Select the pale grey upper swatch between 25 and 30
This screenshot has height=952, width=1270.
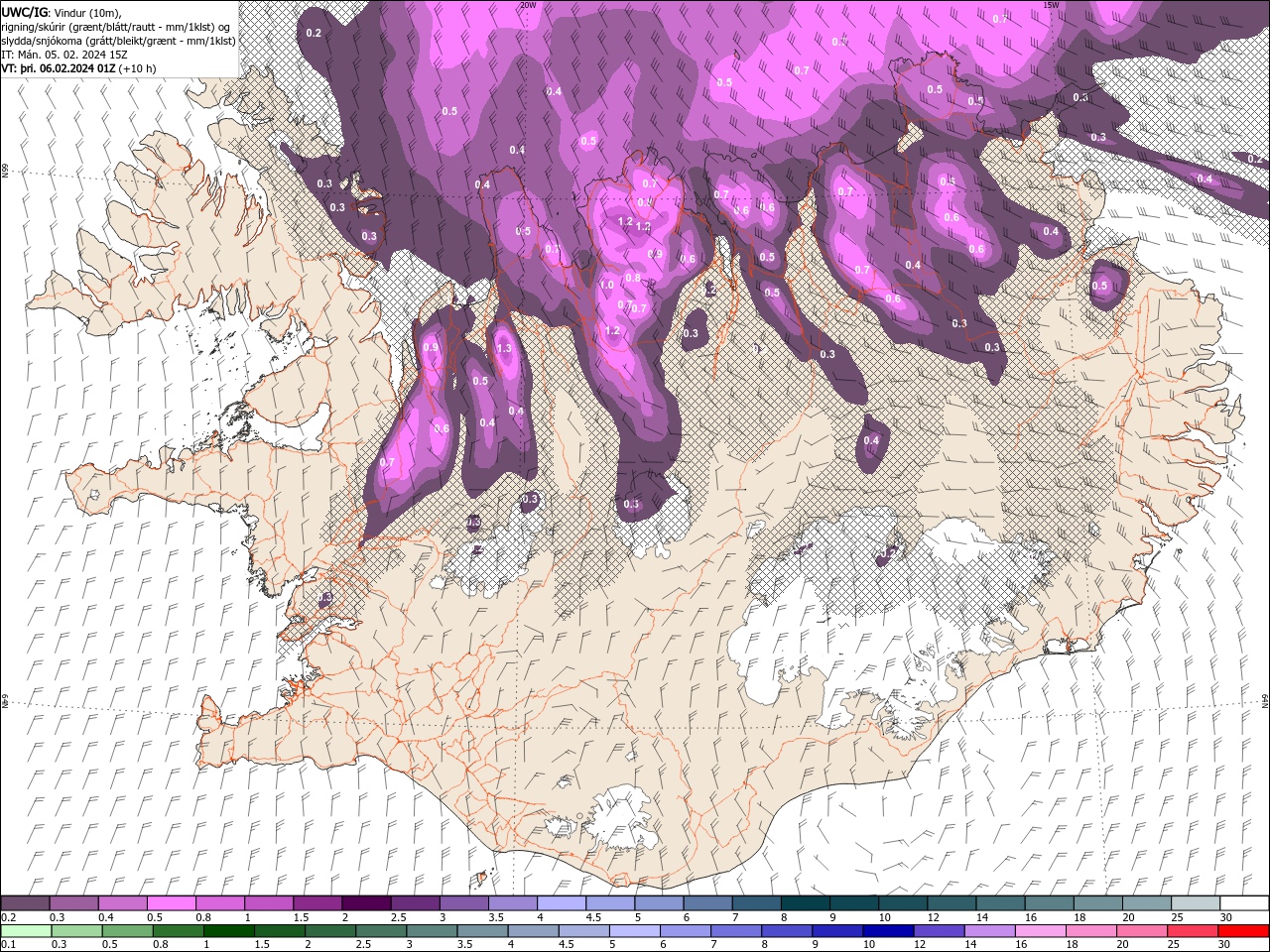(x=1195, y=903)
